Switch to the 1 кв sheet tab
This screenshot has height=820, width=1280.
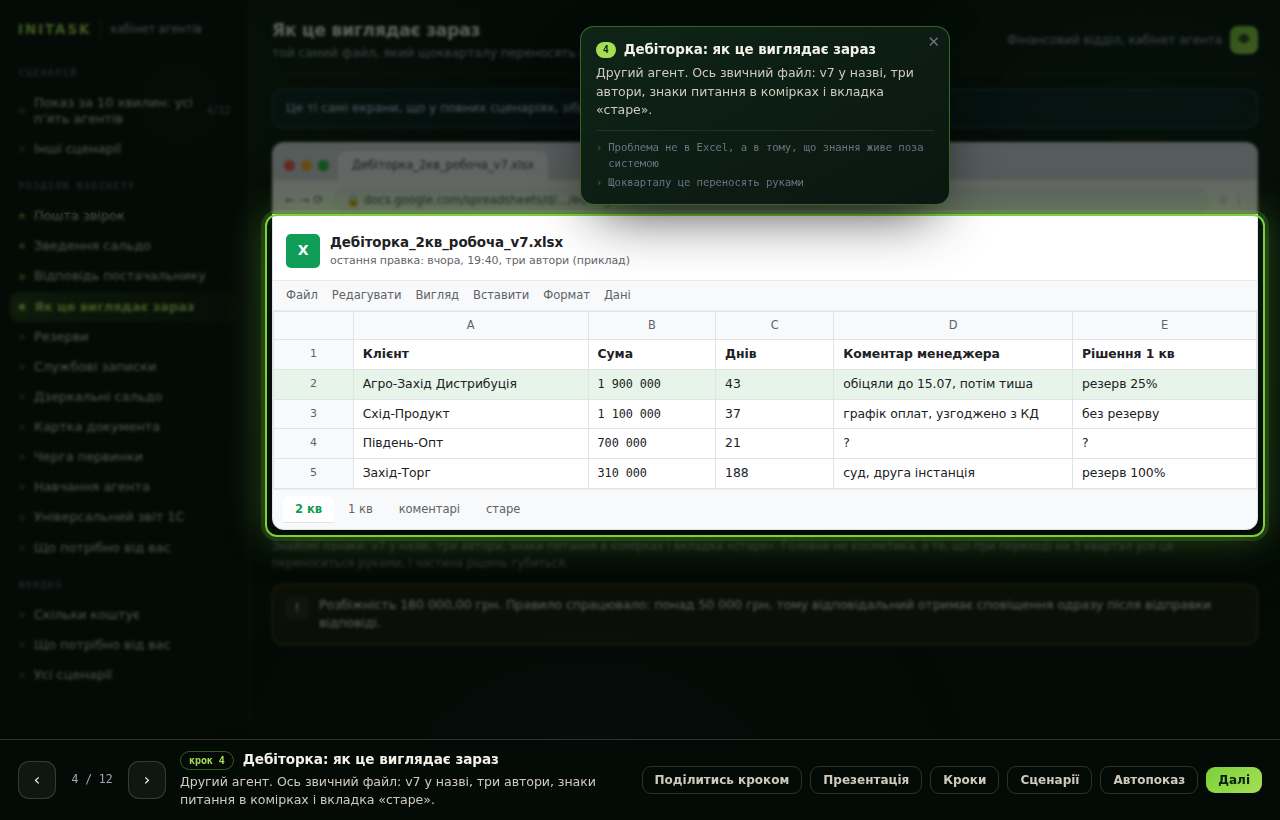(x=360, y=509)
